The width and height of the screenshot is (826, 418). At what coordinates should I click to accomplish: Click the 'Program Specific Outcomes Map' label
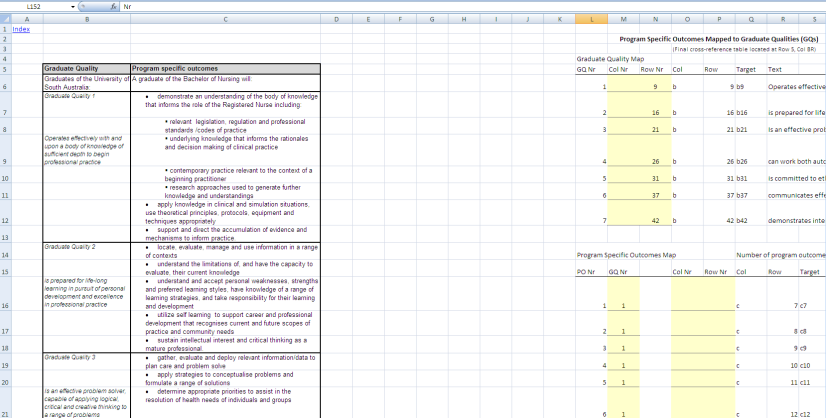(626, 255)
